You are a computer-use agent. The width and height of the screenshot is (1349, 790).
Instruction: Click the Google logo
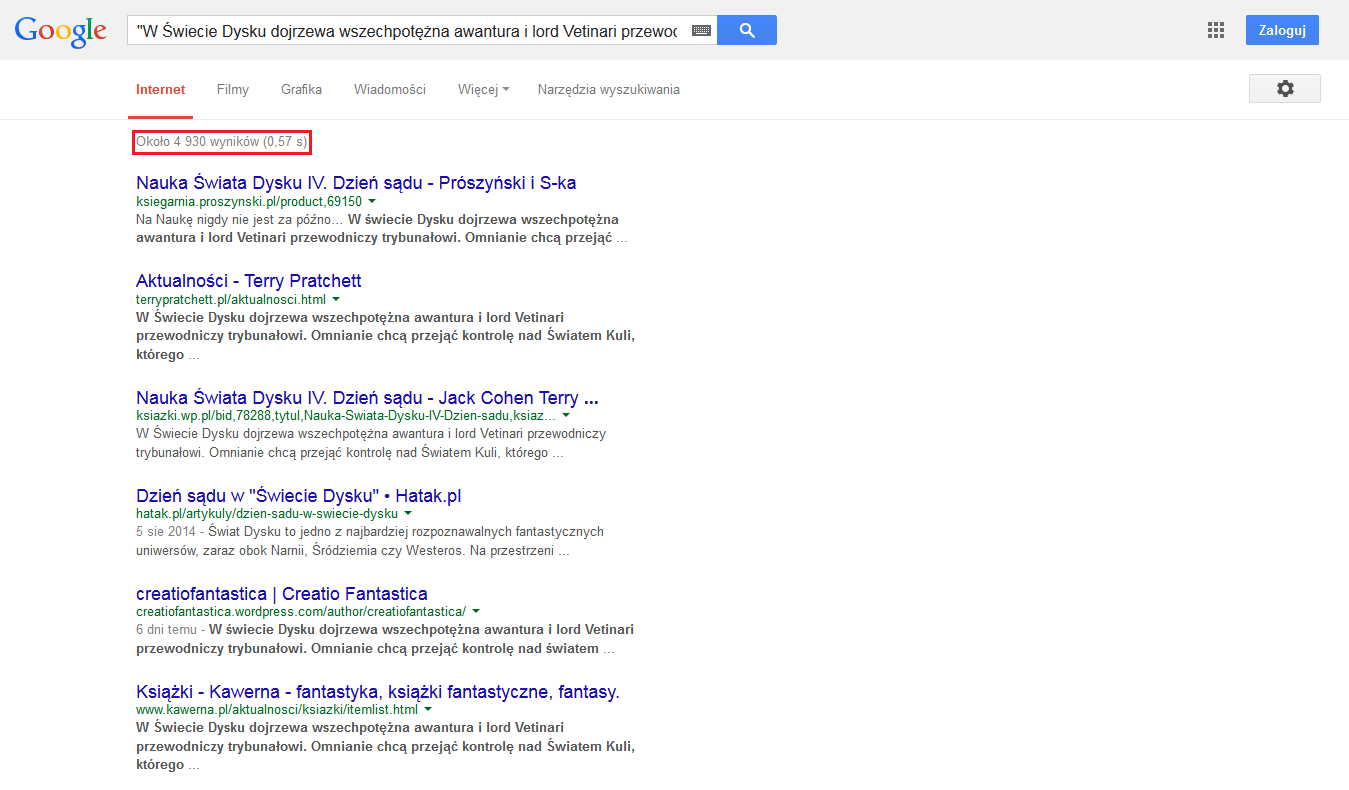click(x=60, y=31)
